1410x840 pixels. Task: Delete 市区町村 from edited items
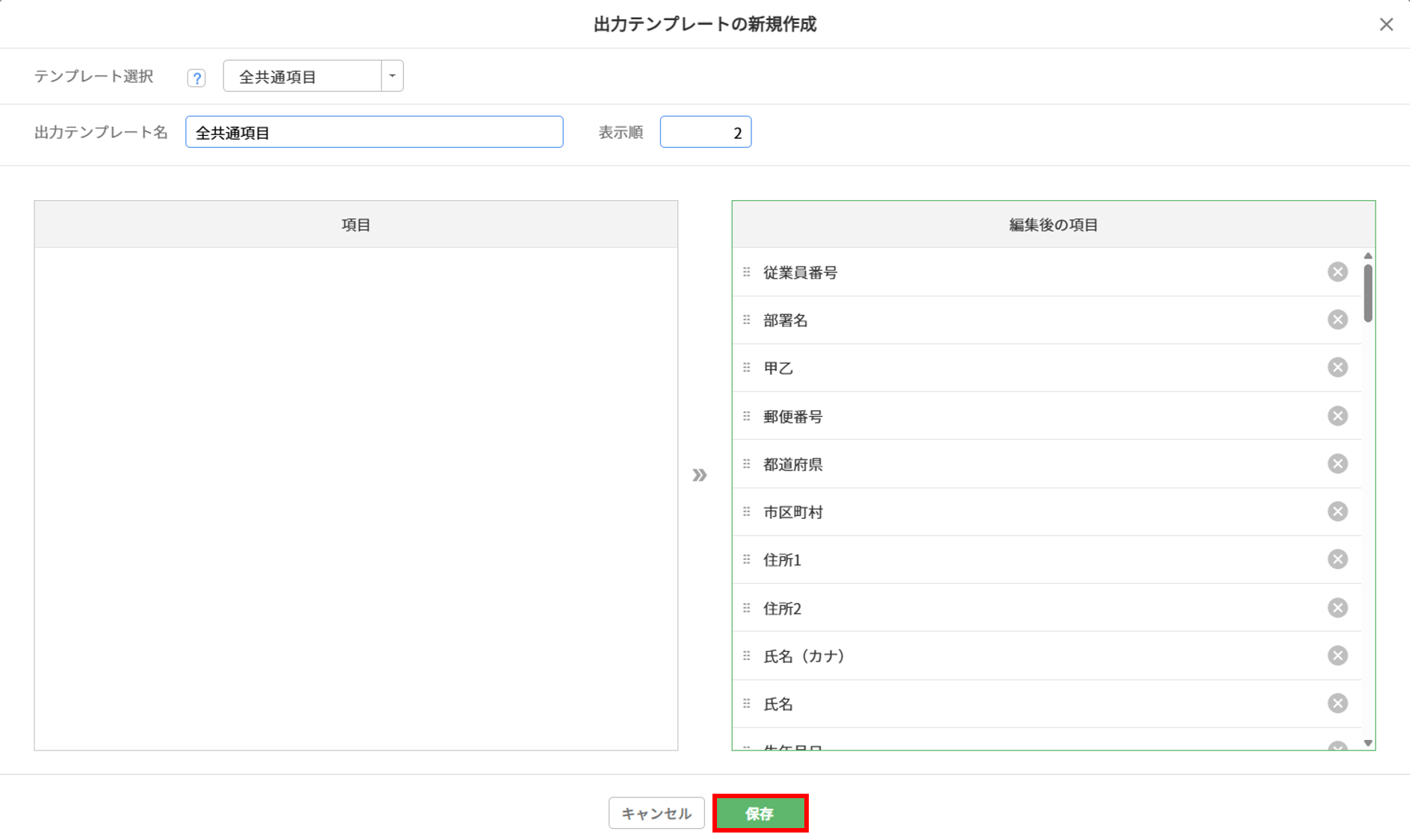point(1337,511)
